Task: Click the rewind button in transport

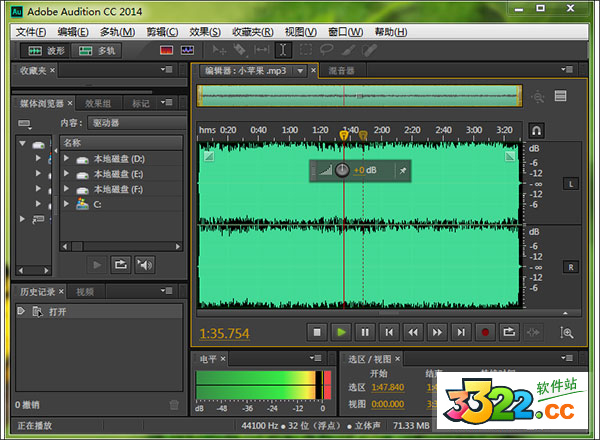Action: [413, 332]
